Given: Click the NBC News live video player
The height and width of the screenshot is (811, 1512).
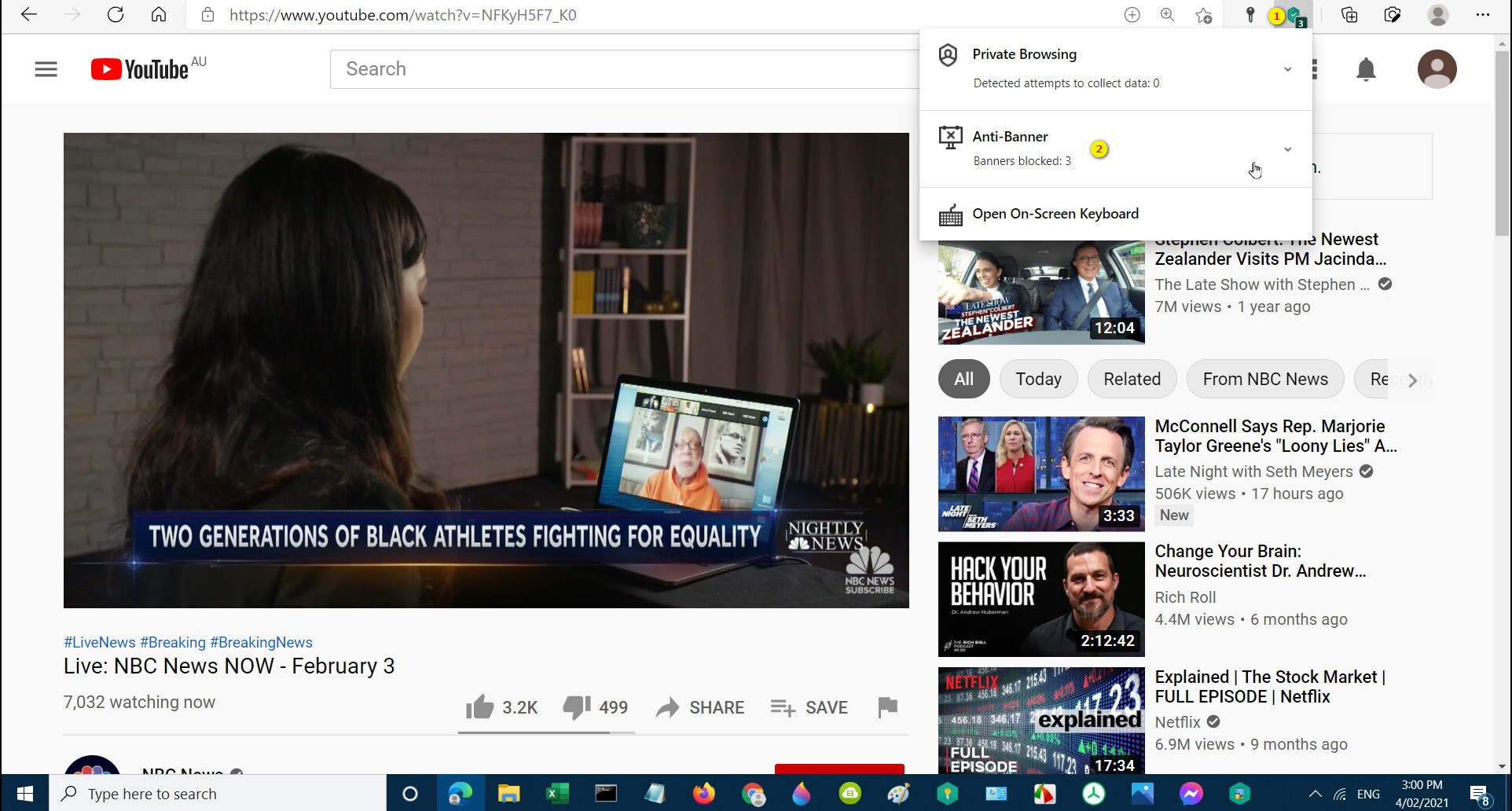Looking at the screenshot, I should pos(486,370).
